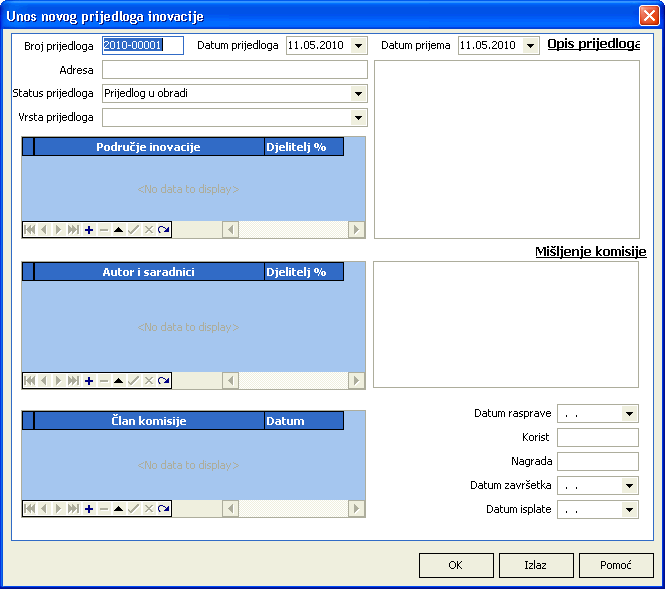Click the Izlaz button
The image size is (665, 589).
(x=536, y=565)
